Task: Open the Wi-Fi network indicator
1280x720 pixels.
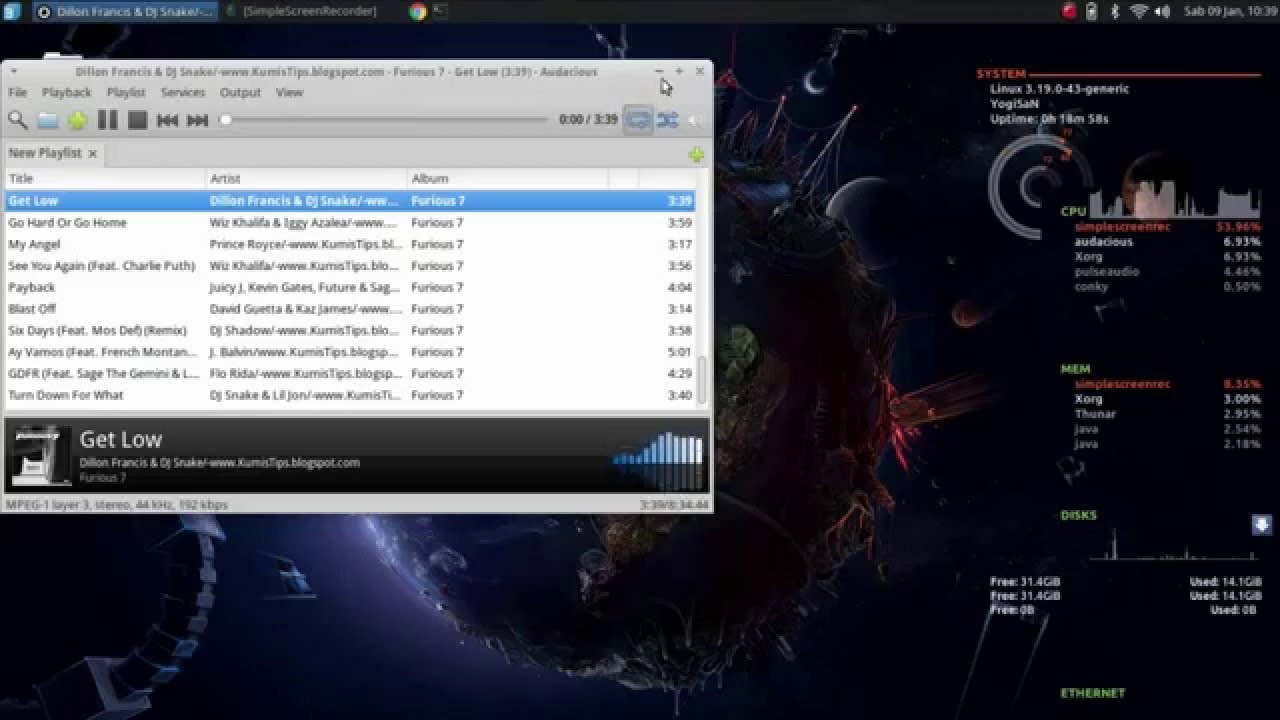Action: click(1139, 11)
